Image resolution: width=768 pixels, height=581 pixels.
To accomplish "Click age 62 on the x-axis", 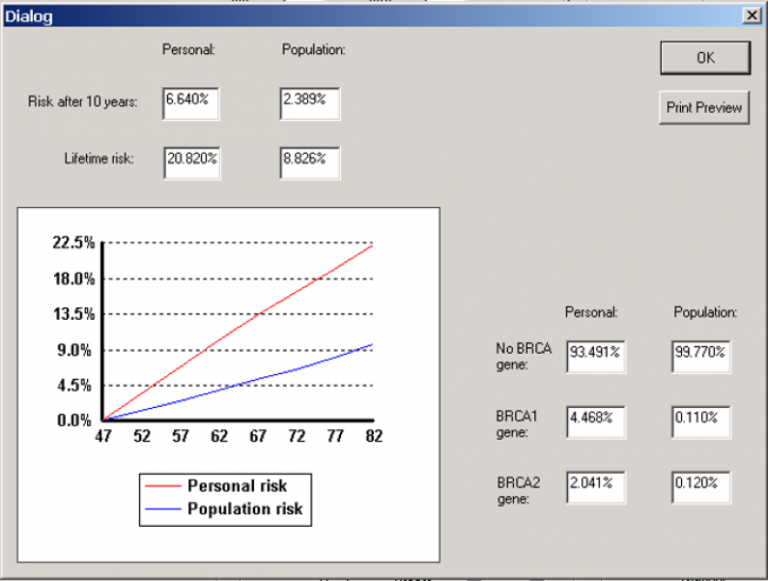I will [219, 436].
